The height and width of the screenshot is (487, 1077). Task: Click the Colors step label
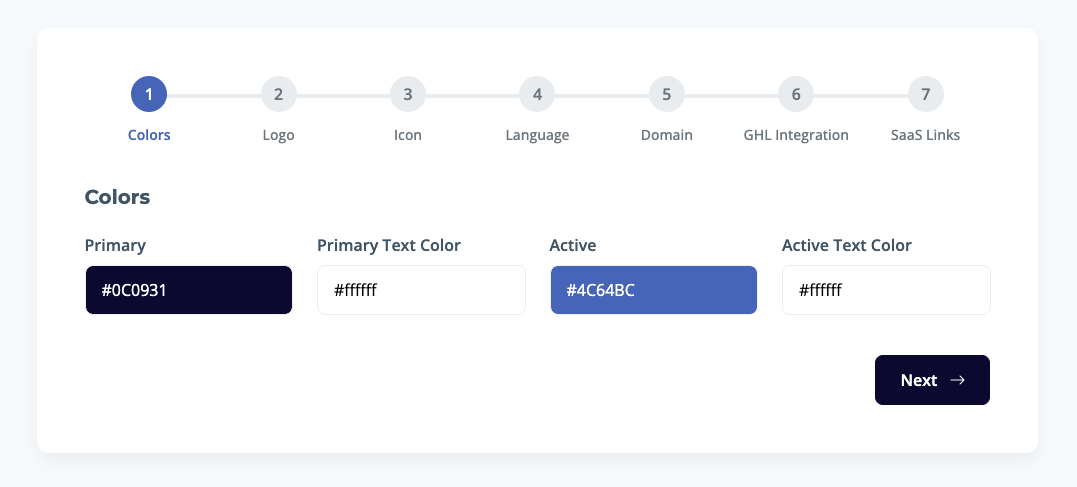click(x=149, y=135)
